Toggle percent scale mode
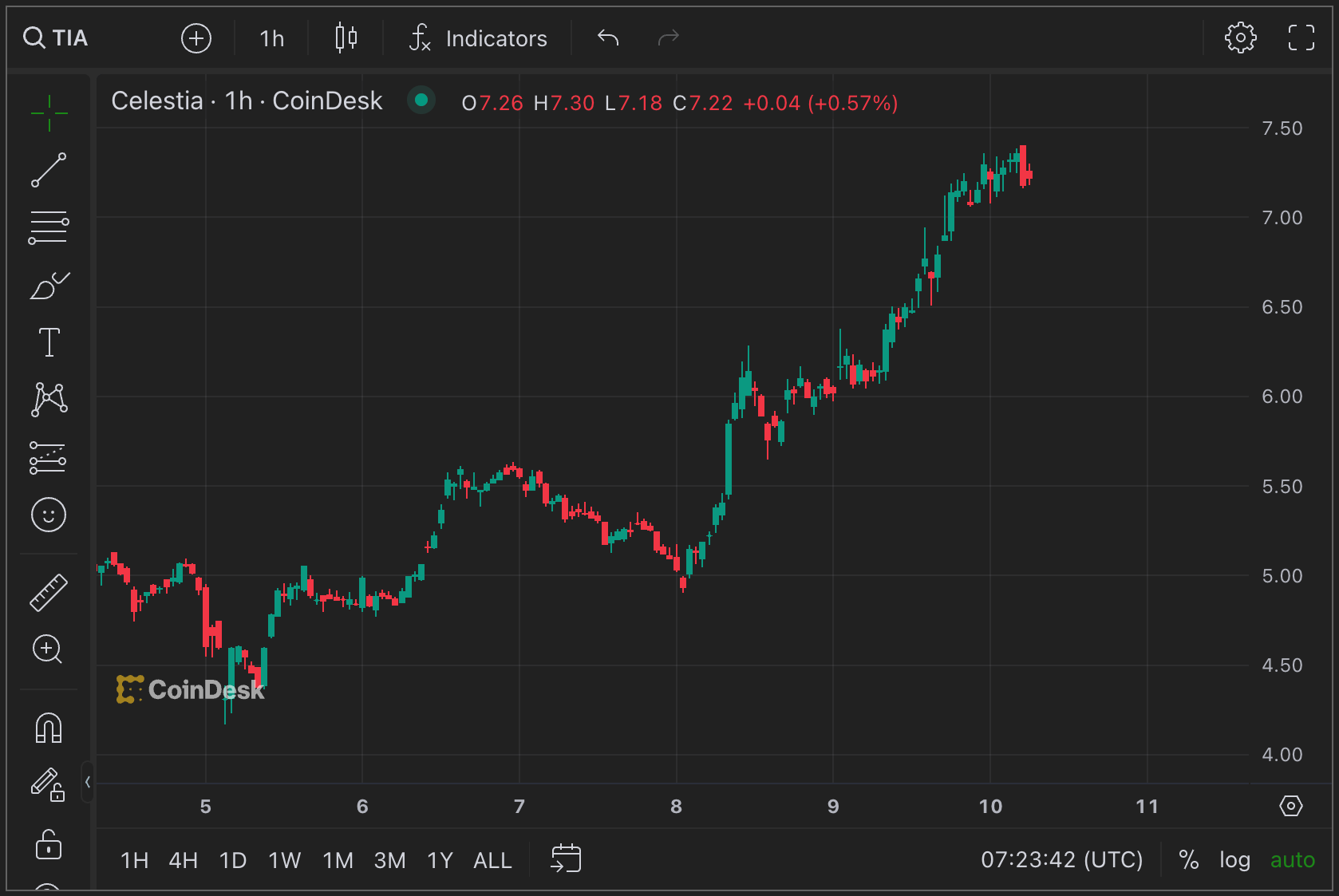Image resolution: width=1339 pixels, height=896 pixels. point(1189,860)
